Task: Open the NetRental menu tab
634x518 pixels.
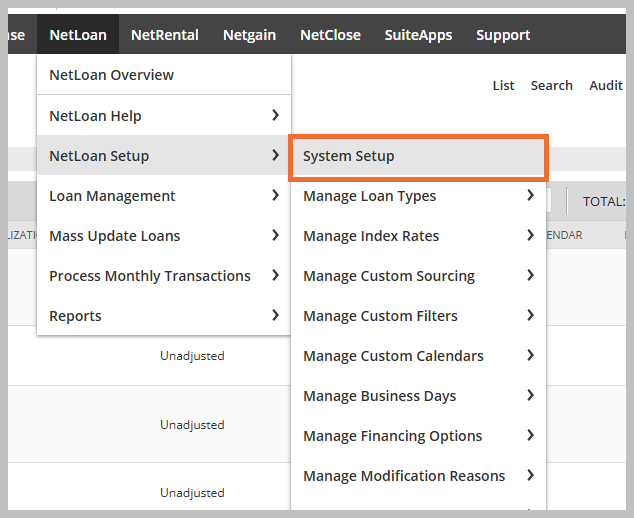Action: (x=165, y=35)
